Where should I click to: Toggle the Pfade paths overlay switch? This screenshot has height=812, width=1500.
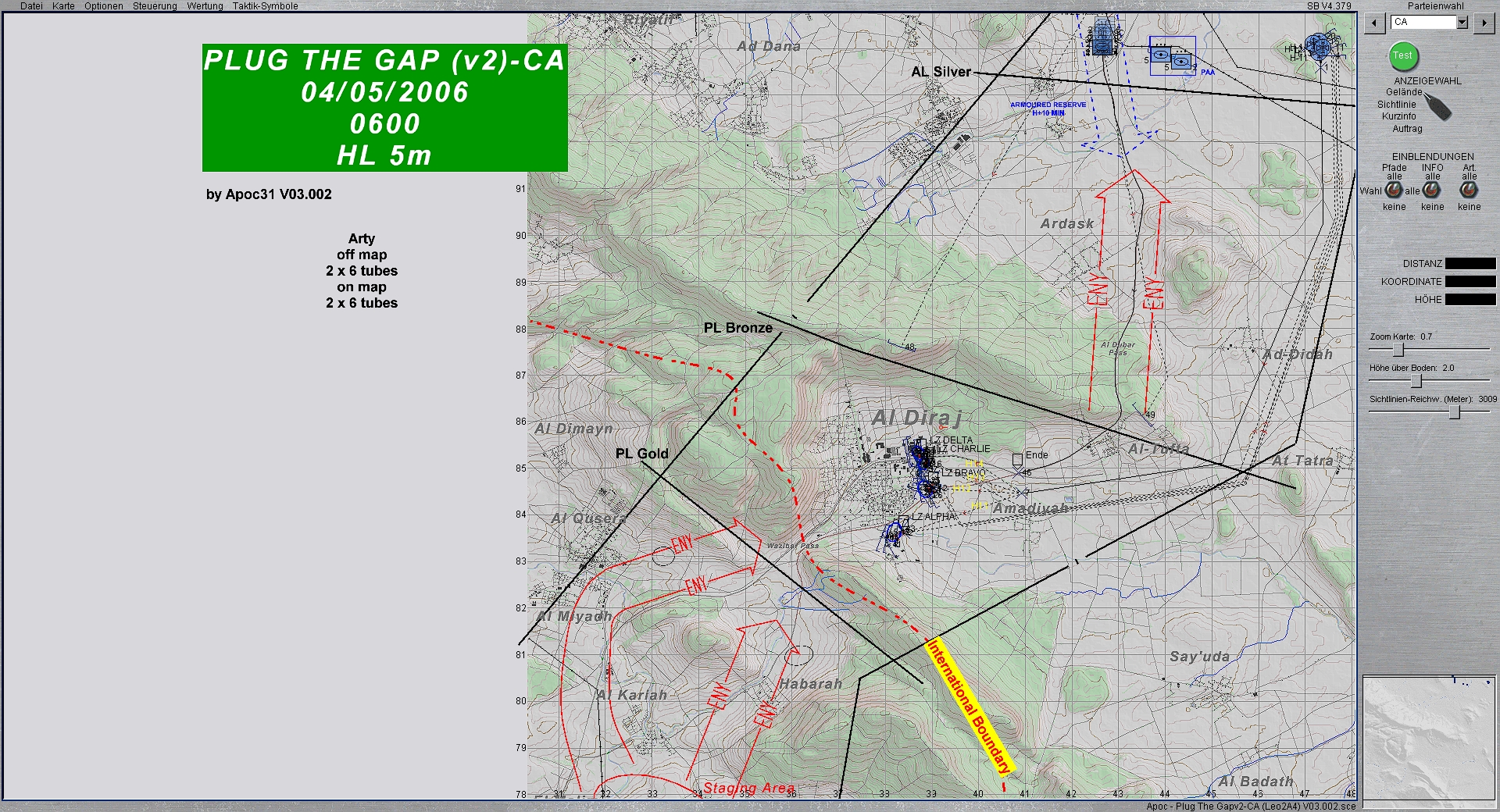point(1393,191)
